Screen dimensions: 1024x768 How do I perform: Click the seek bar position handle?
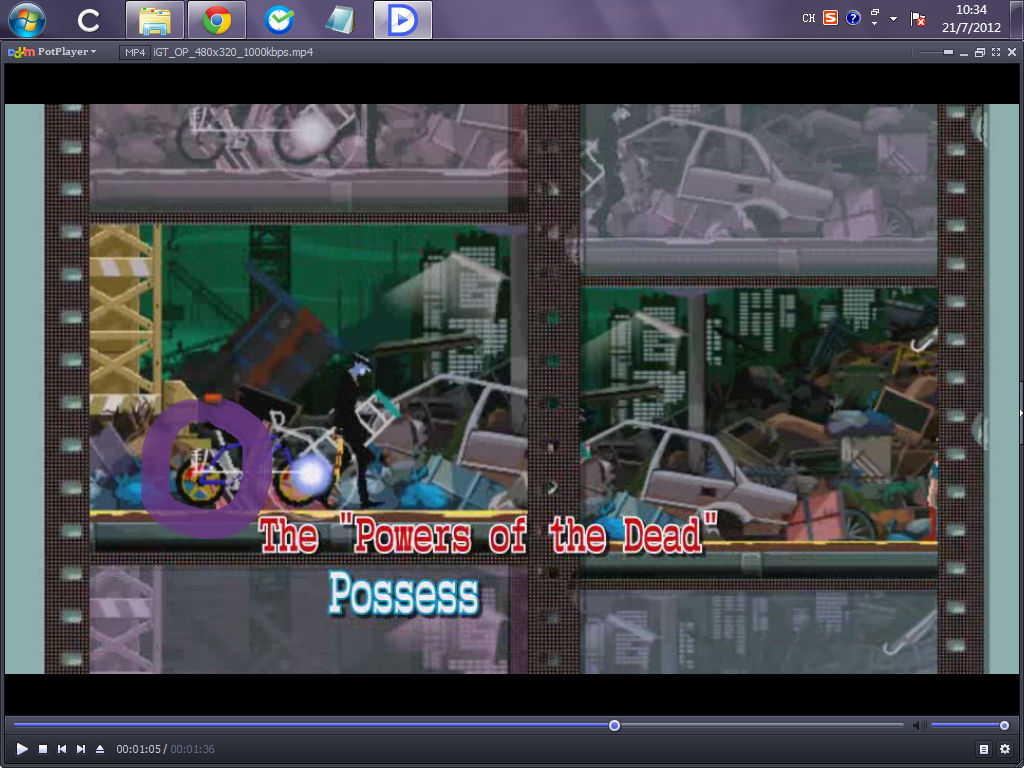point(614,726)
